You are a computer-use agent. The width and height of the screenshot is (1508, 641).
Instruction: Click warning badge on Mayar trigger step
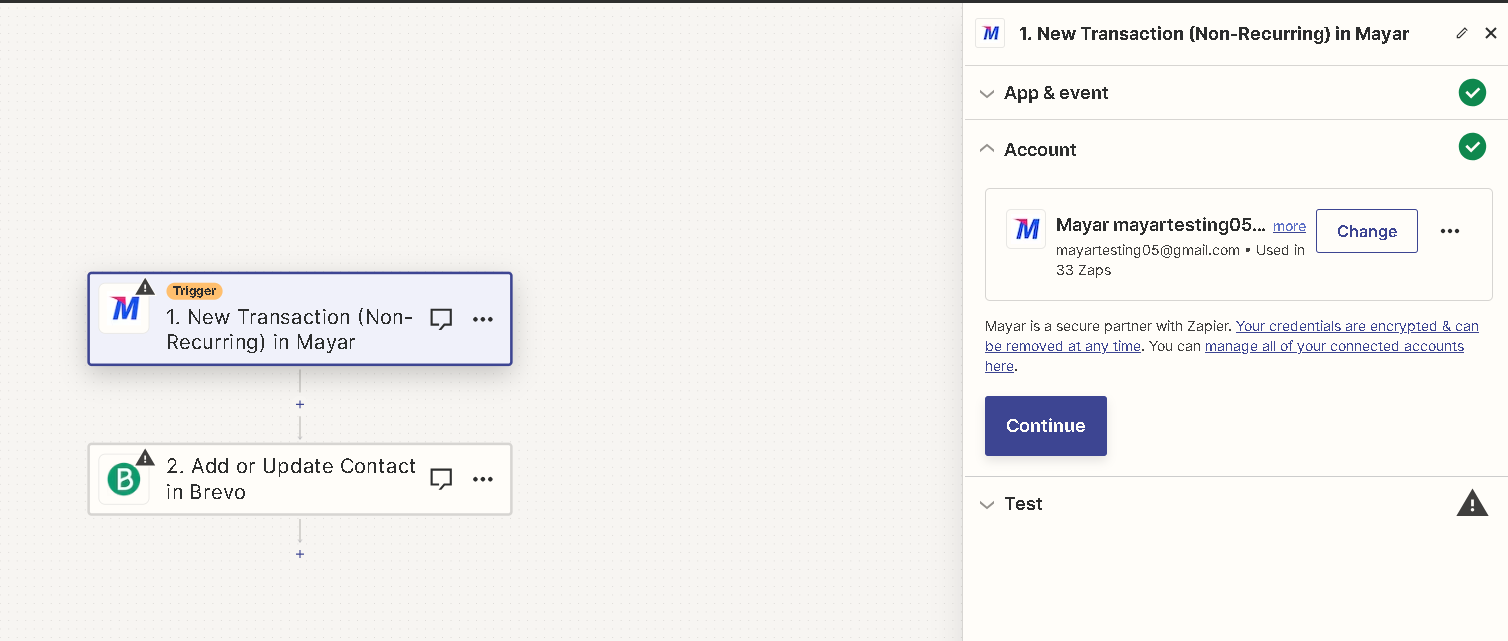pyautogui.click(x=145, y=287)
